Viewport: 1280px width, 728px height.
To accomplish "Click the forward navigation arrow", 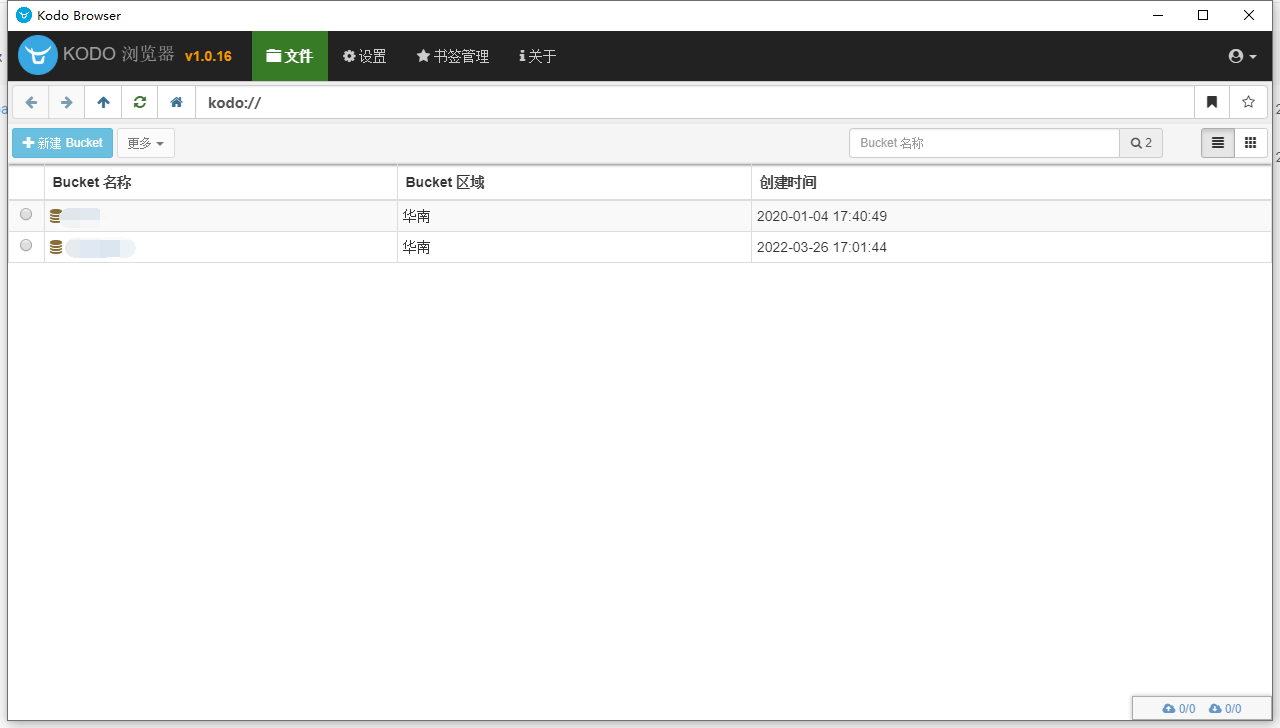I will [67, 102].
